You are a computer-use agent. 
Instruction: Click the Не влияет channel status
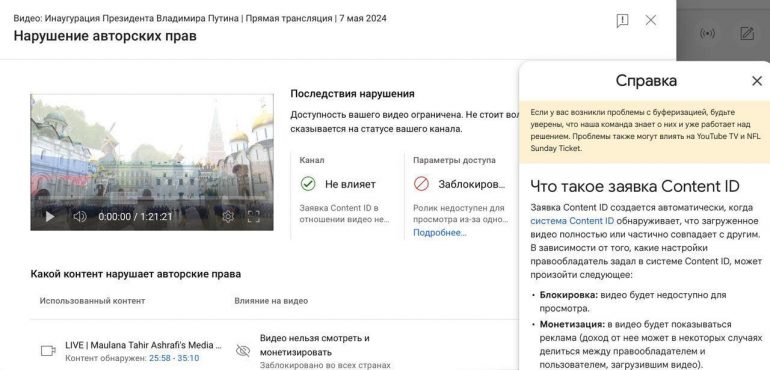point(350,185)
